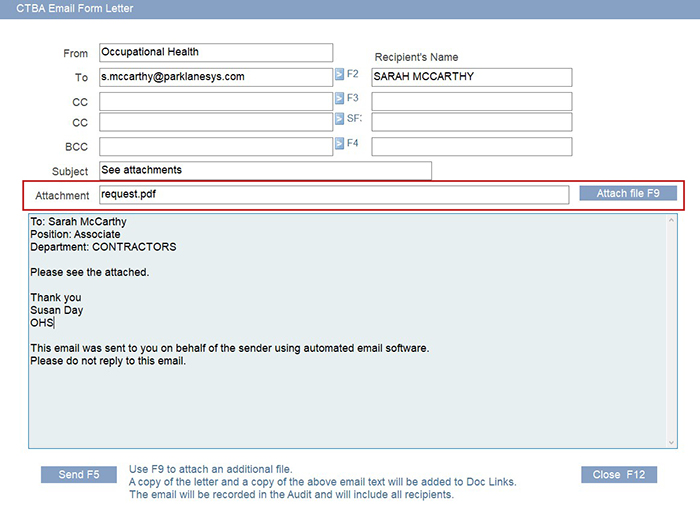Image resolution: width=700 pixels, height=506 pixels.
Task: Edit the Subject field
Action: click(x=265, y=171)
